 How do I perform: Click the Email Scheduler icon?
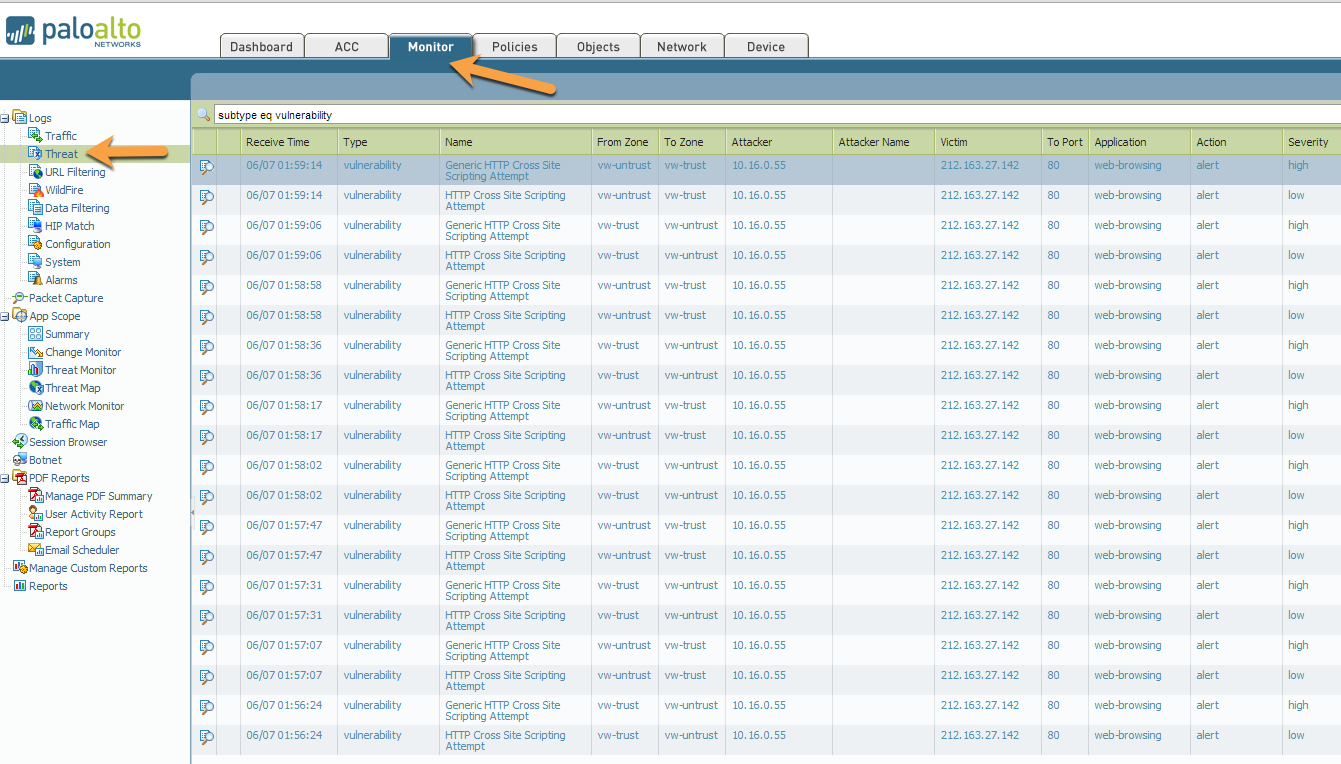pos(36,550)
